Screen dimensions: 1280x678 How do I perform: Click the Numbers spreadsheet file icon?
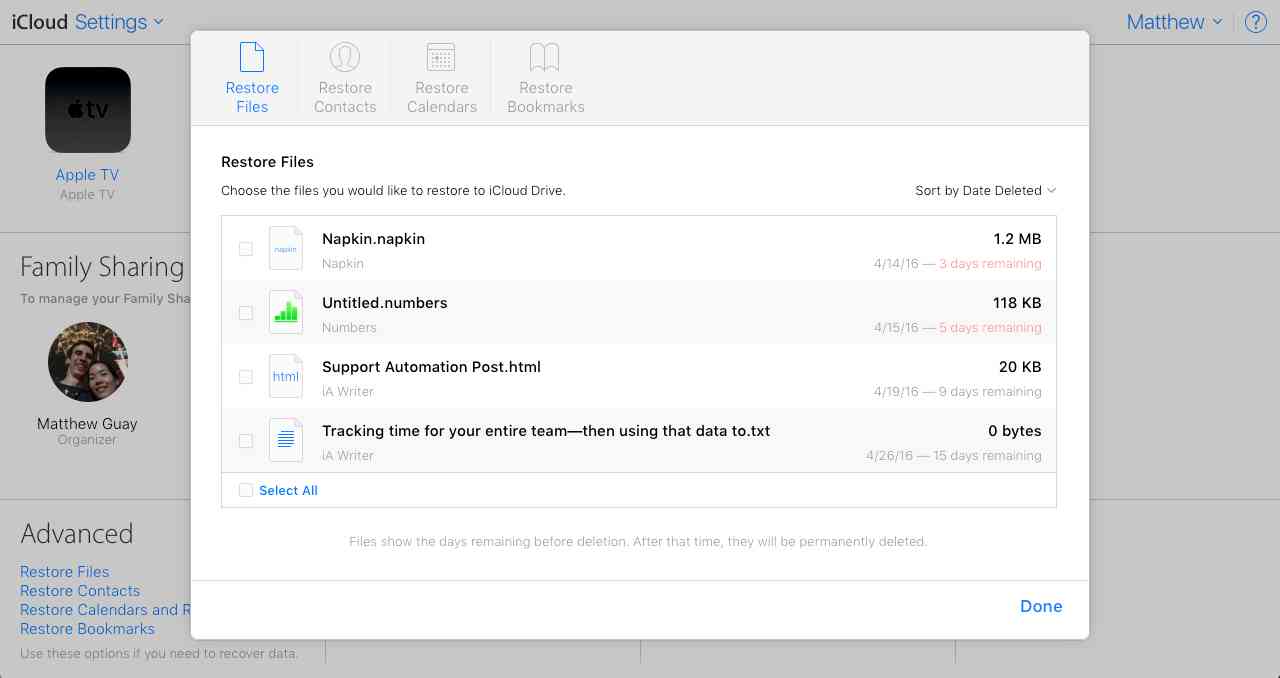(x=286, y=312)
